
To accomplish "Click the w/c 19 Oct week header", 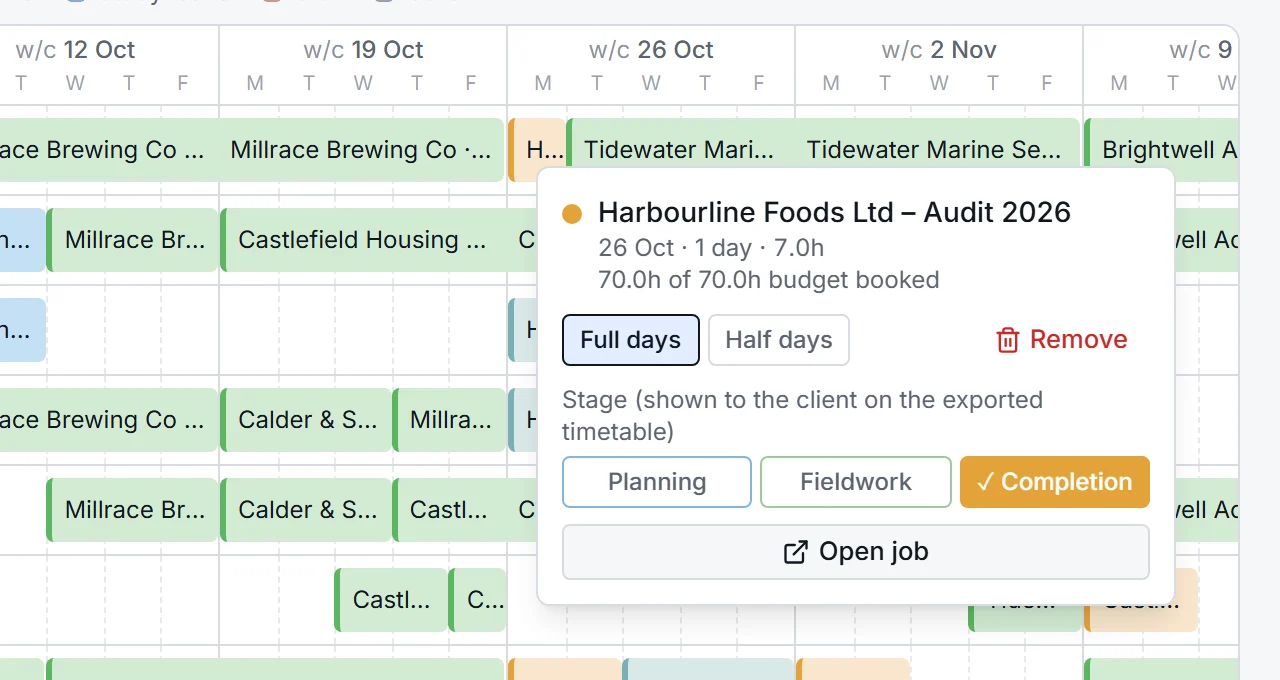I will tap(363, 50).
